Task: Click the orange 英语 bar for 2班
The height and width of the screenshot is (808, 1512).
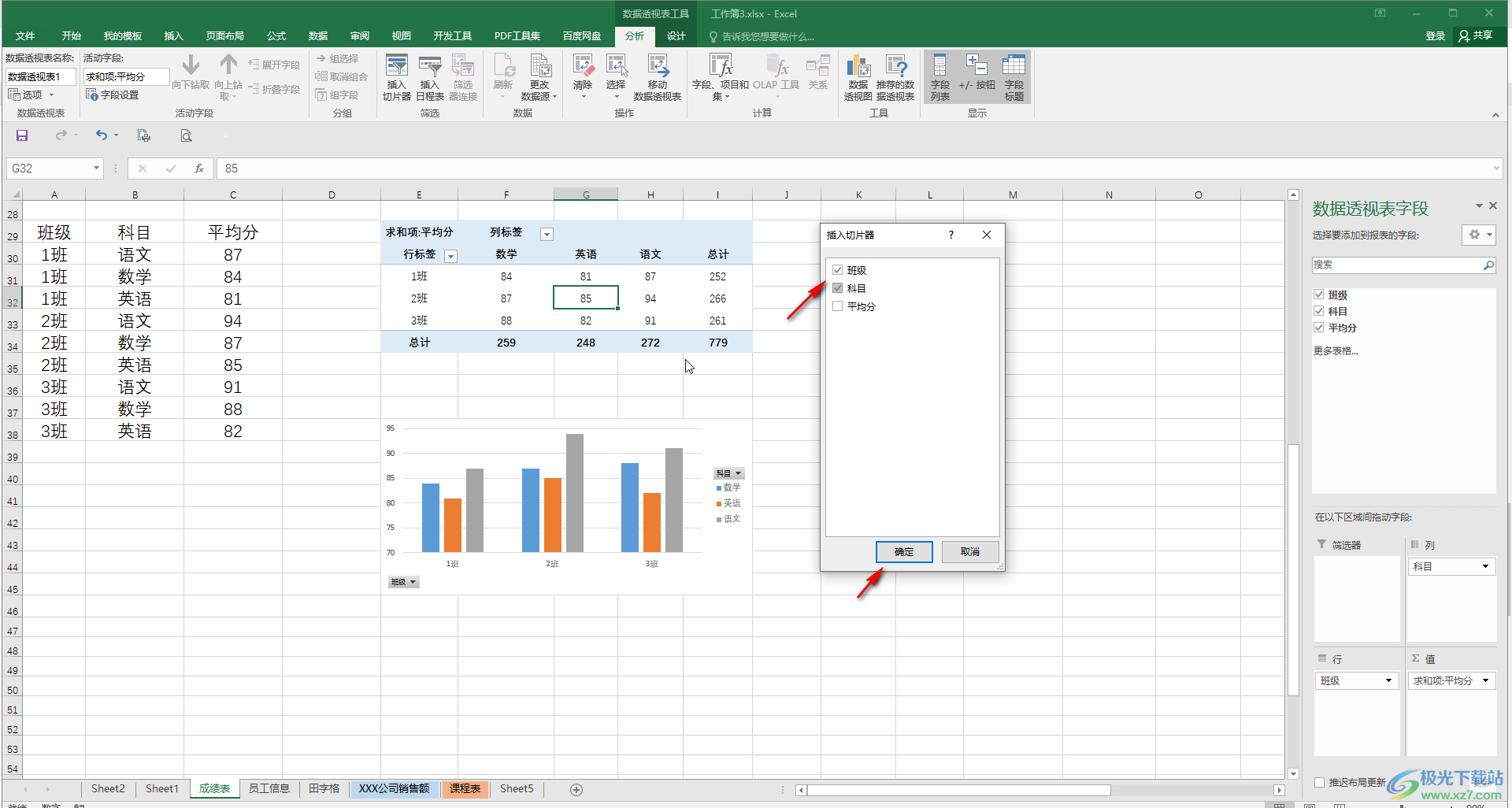Action: tap(553, 515)
